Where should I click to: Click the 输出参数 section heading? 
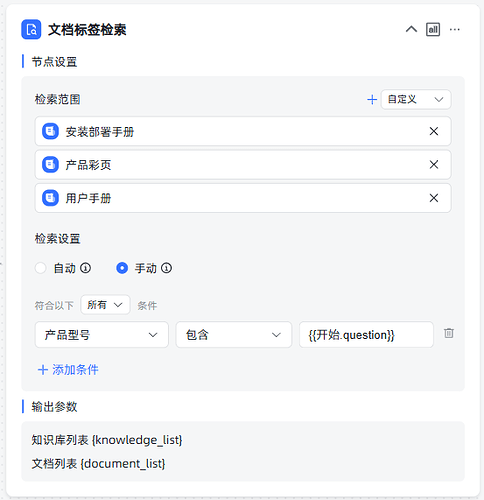coord(54,407)
